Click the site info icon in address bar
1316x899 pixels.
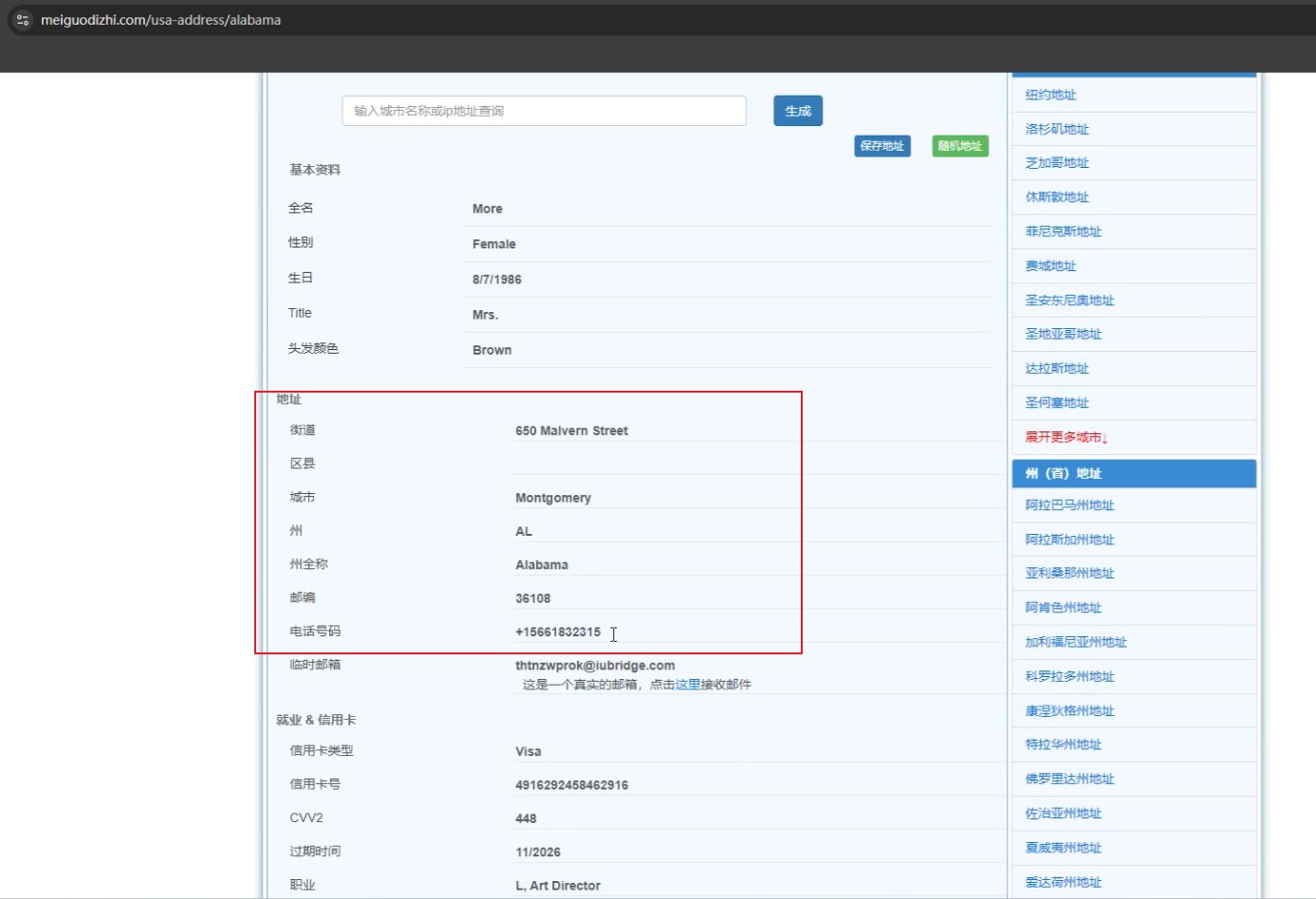click(x=23, y=20)
